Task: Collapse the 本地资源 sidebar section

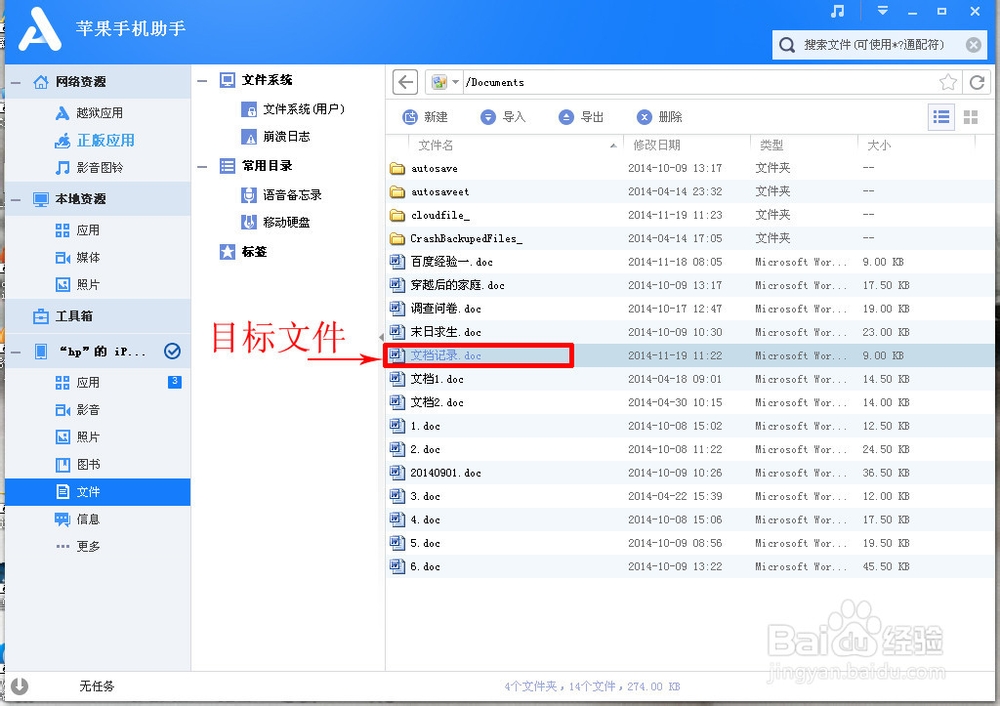Action: click(14, 198)
